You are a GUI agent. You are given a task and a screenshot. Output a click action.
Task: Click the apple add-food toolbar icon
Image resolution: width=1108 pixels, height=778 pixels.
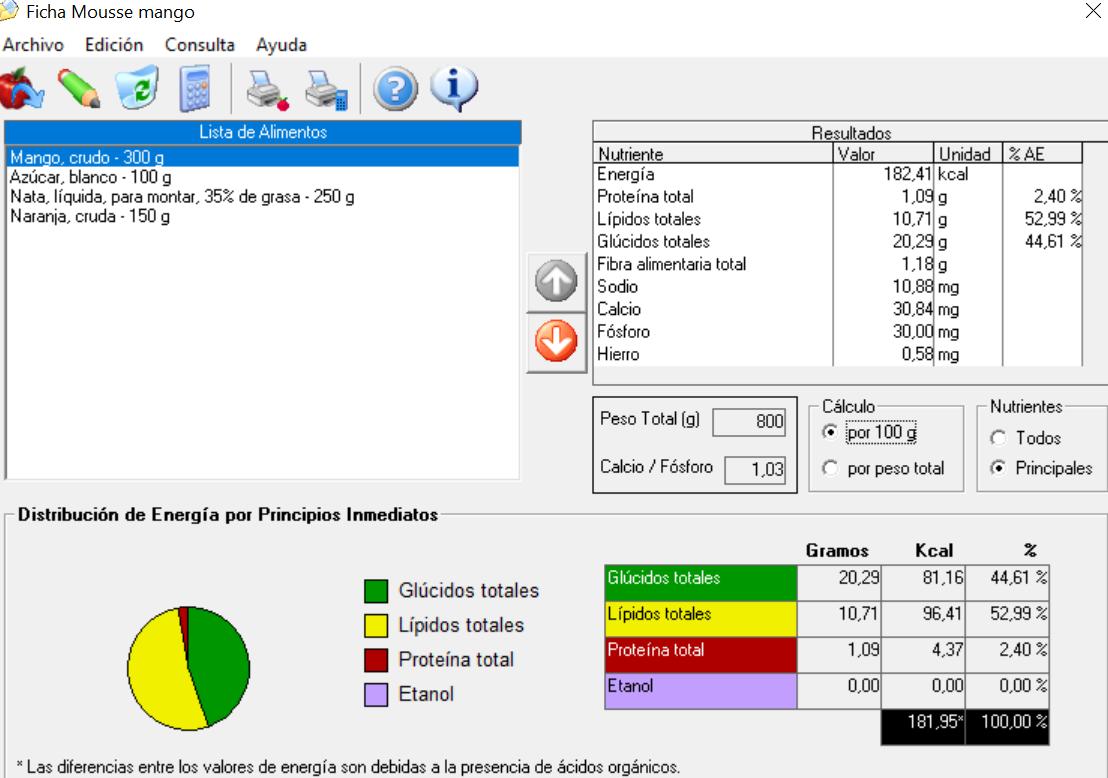point(21,90)
